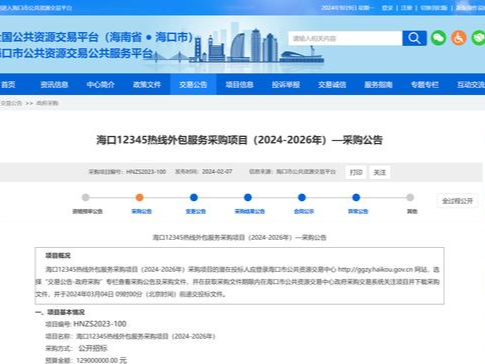485x364 pixels.
Task: Click the 注册 register link
Action: click(x=406, y=8)
